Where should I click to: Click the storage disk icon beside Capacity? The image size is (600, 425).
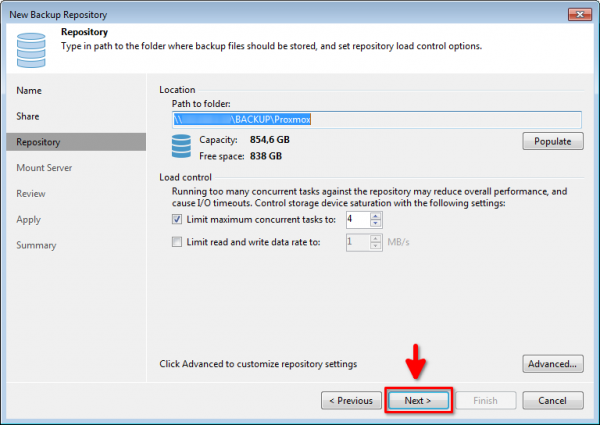(180, 147)
